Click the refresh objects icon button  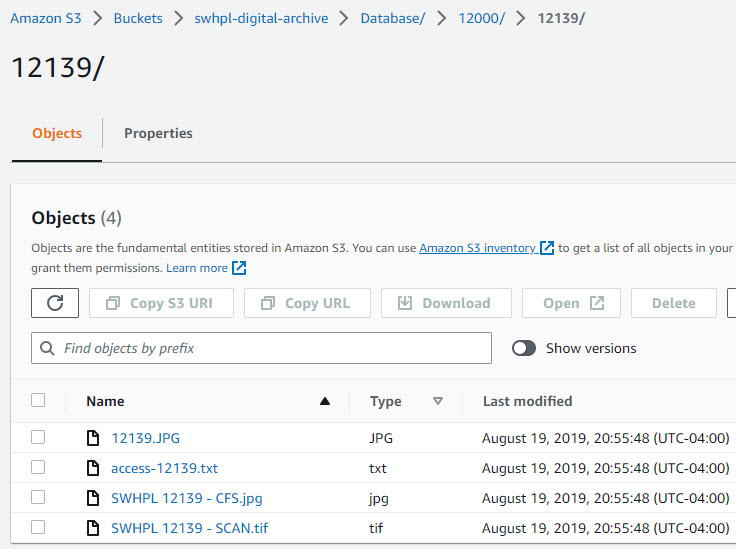click(x=55, y=303)
